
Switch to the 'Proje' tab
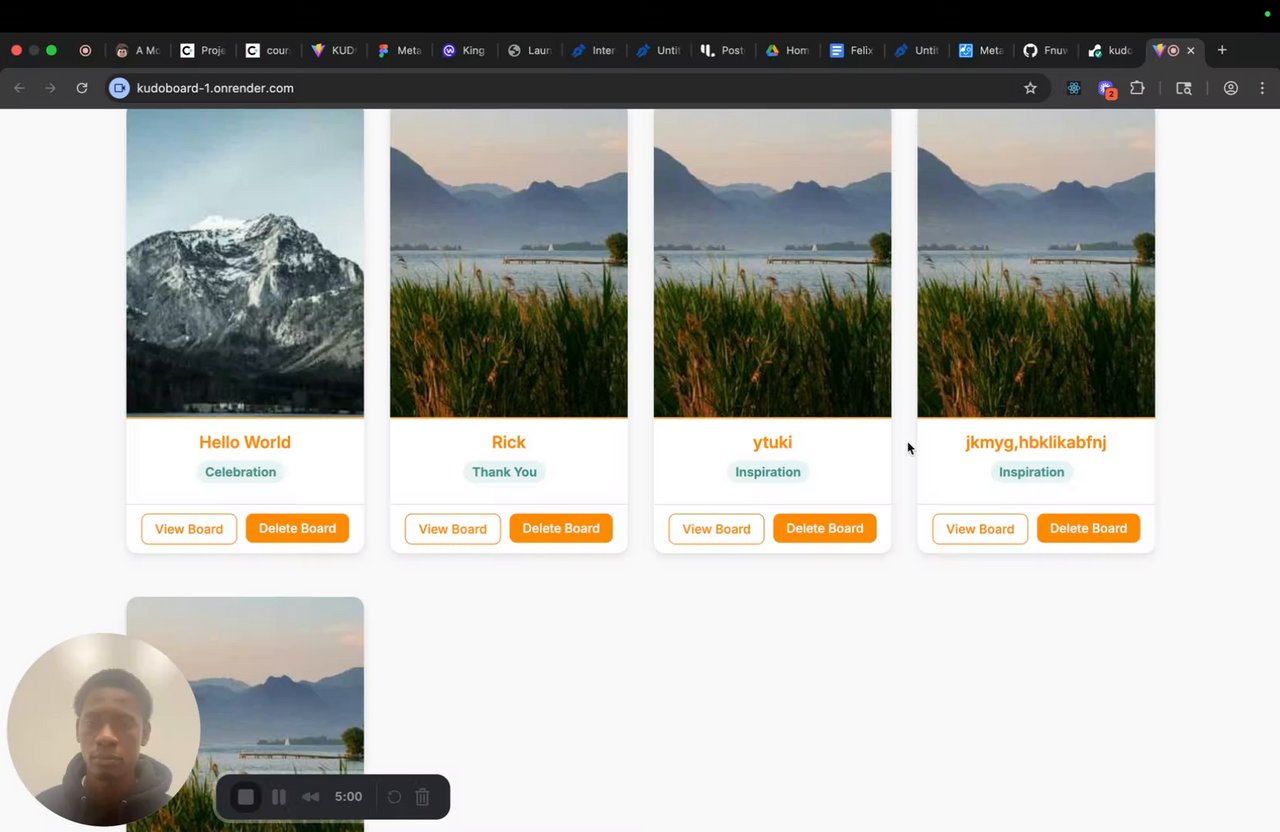point(204,50)
